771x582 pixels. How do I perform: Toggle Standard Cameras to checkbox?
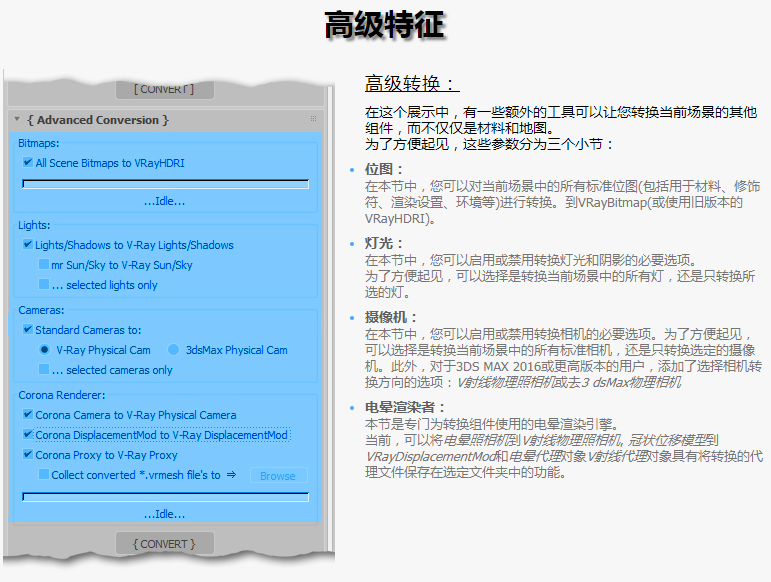click(x=28, y=329)
